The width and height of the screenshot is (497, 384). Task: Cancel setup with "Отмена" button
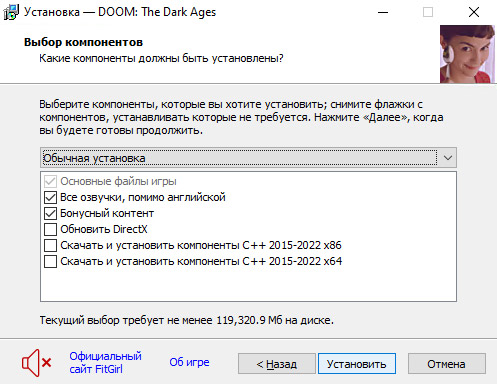[x=447, y=364]
